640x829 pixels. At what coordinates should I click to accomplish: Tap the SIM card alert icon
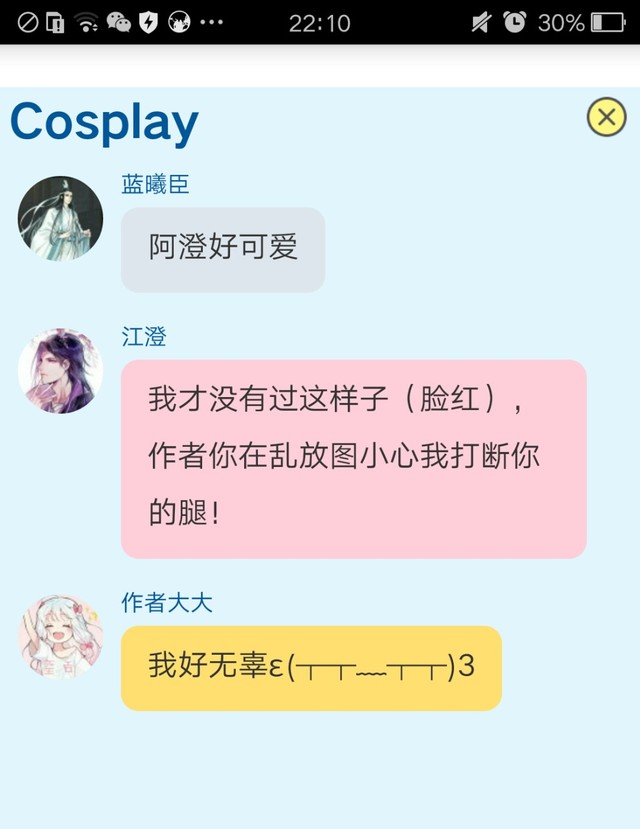point(55,23)
